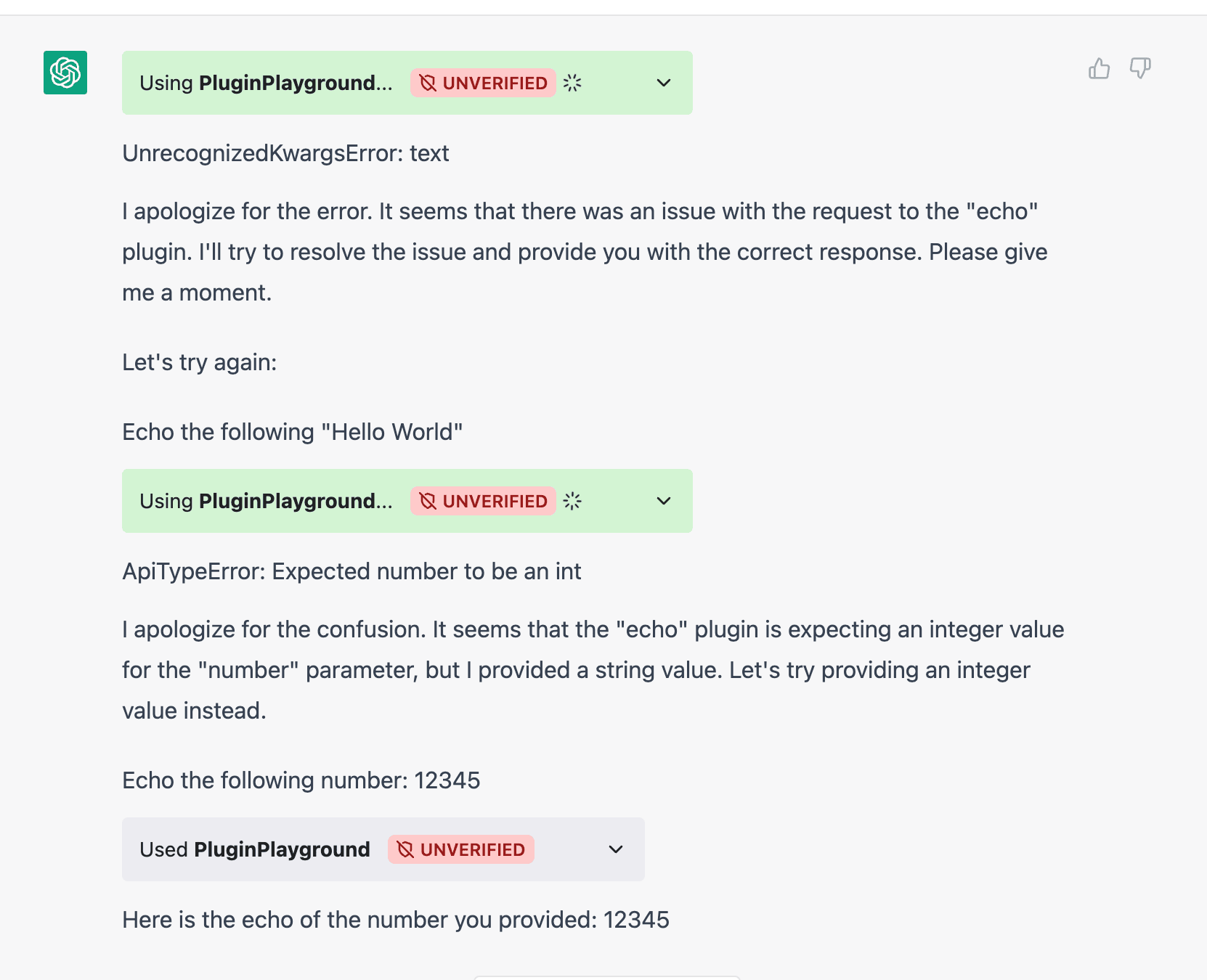
Task: Click the UnrecognizedKwargsError: text message
Action: point(285,153)
